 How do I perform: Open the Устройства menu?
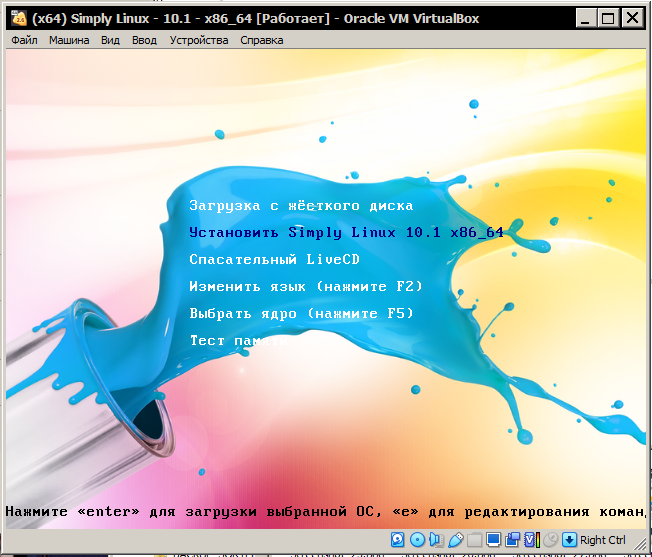point(199,40)
